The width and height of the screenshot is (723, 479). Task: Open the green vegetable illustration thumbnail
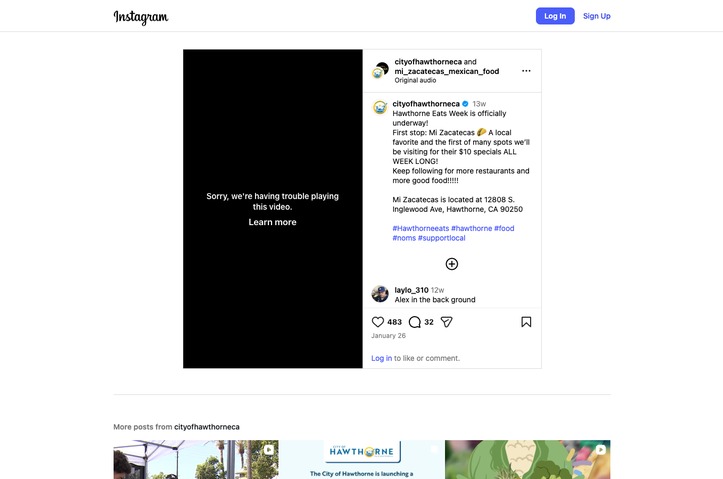527,460
